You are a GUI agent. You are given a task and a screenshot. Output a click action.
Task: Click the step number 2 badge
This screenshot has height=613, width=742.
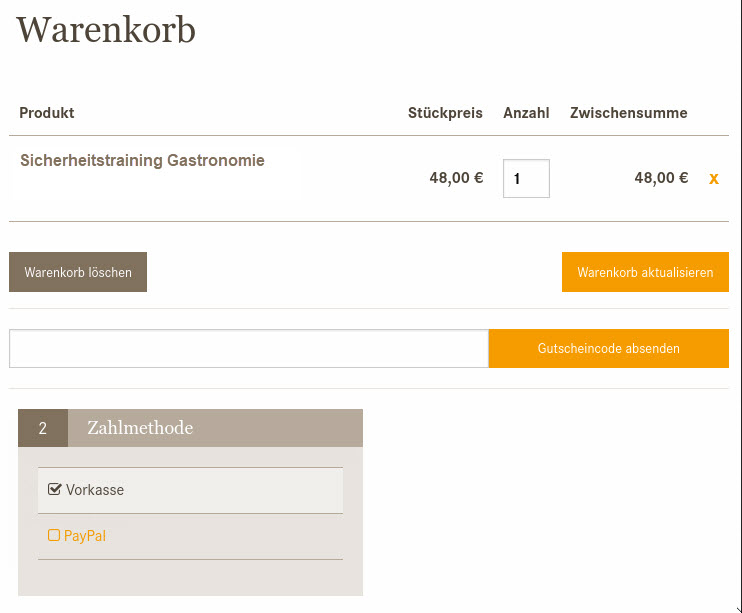point(43,428)
